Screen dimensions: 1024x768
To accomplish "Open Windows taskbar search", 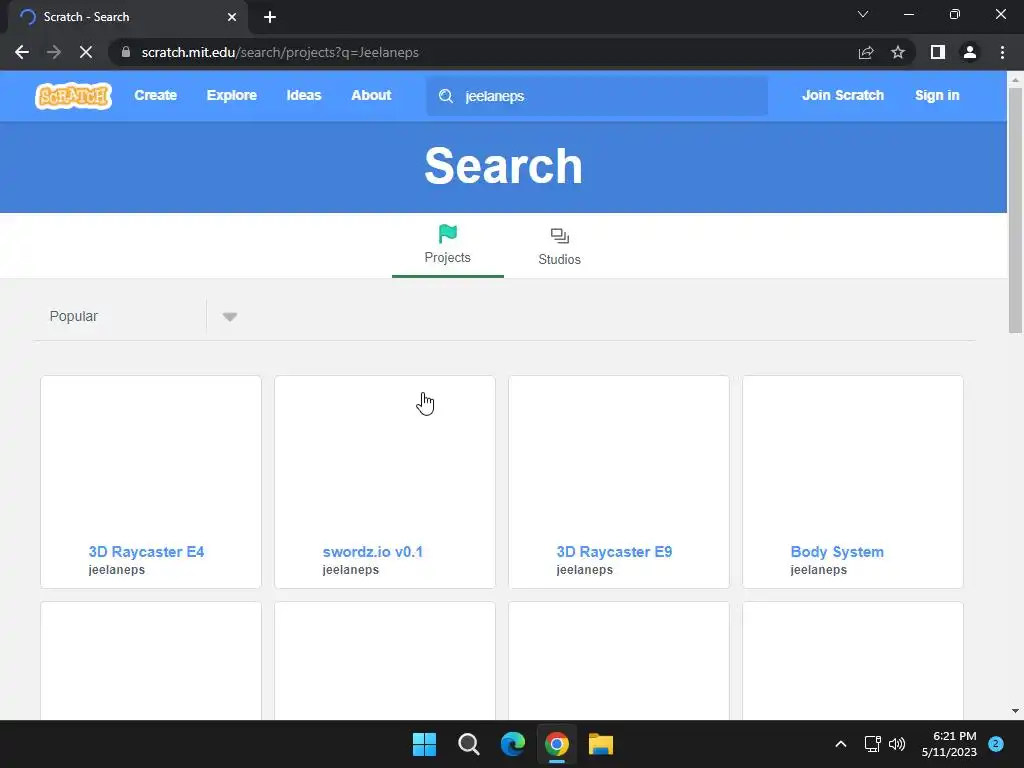I will point(469,744).
